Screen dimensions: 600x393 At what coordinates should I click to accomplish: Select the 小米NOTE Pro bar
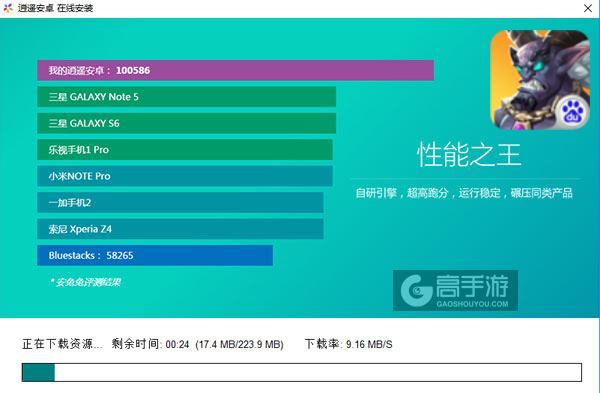click(x=185, y=176)
